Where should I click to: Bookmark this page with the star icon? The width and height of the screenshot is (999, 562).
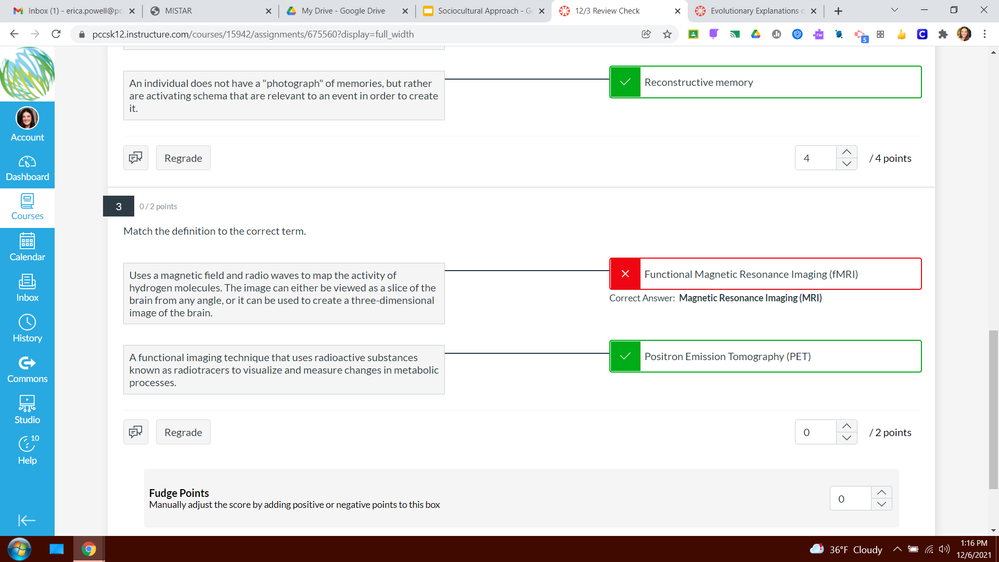[667, 34]
